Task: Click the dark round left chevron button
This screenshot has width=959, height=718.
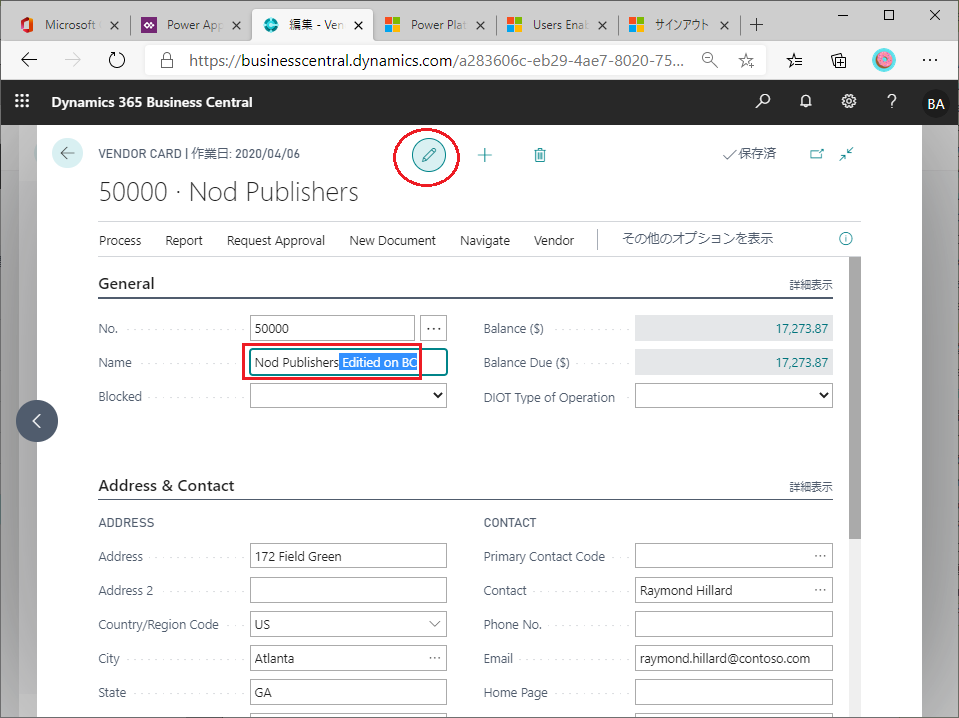Action: (37, 421)
